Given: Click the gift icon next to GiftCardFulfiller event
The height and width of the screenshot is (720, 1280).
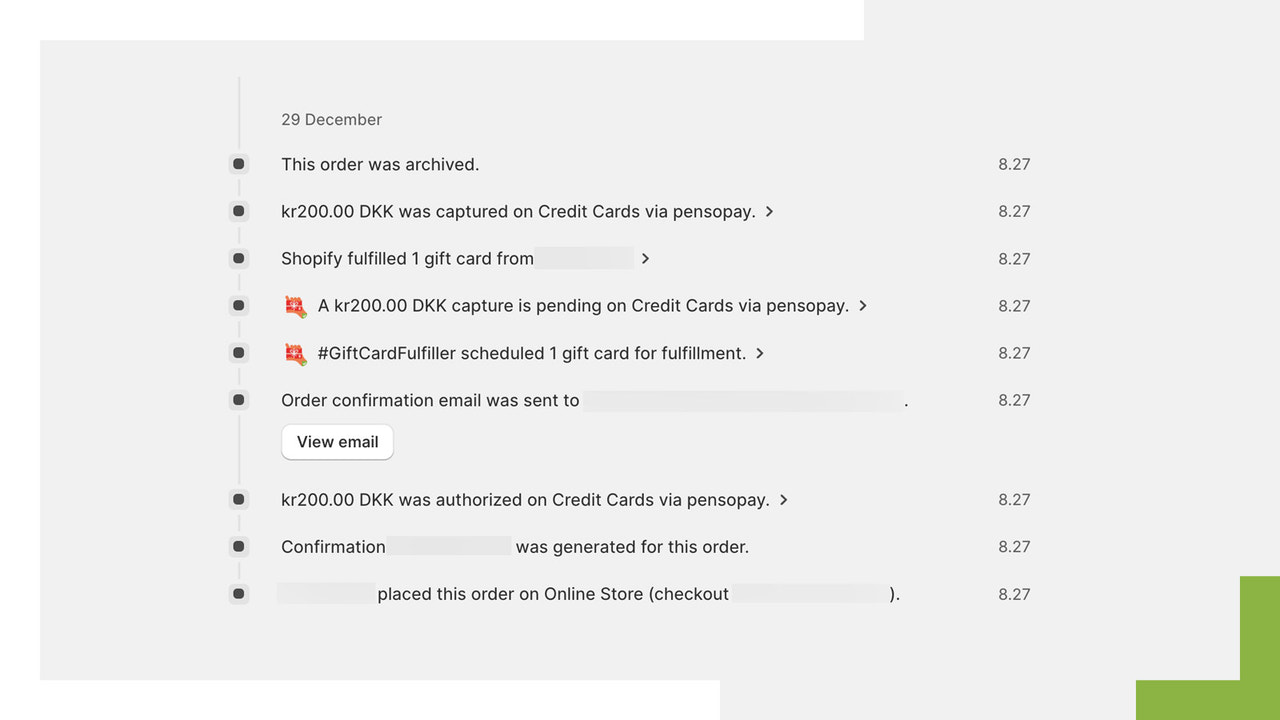Looking at the screenshot, I should [294, 352].
